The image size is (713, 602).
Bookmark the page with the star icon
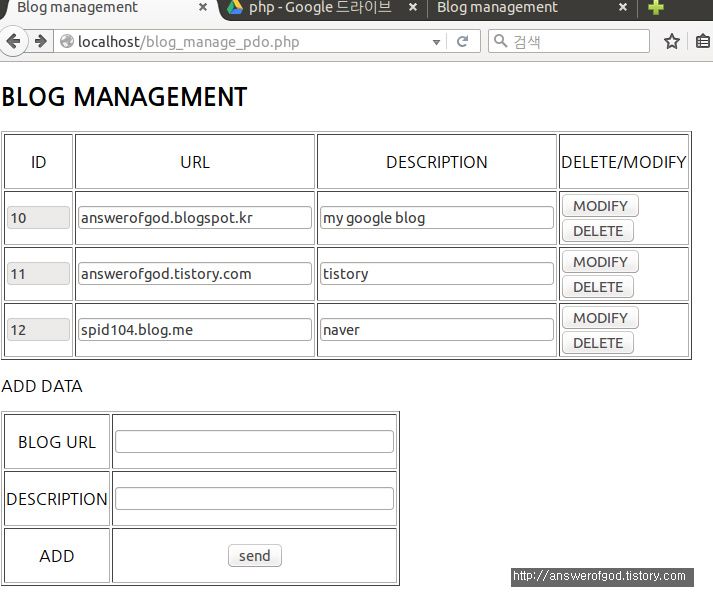pyautogui.click(x=672, y=41)
